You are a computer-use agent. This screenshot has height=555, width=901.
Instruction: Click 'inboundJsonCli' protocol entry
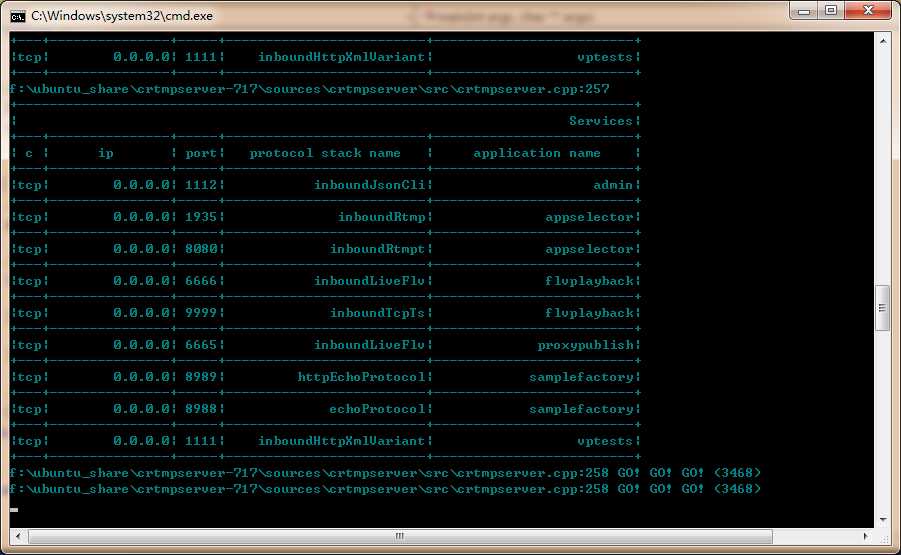click(369, 185)
